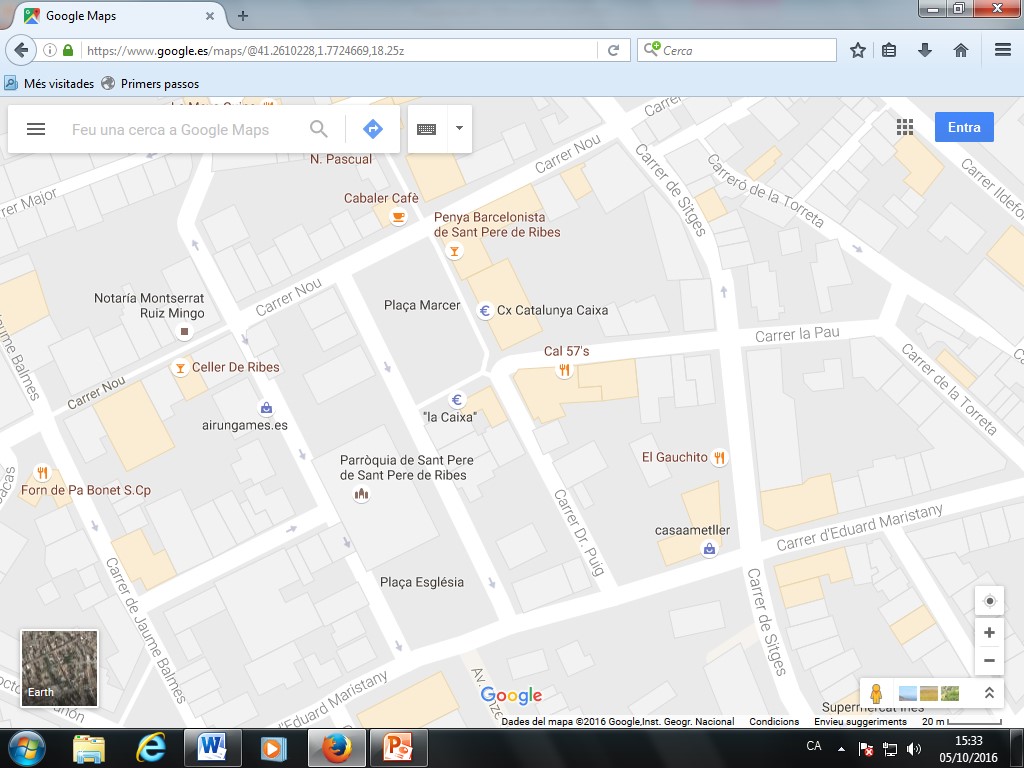
Task: Expand the imagery panel with double chevron
Action: (989, 693)
